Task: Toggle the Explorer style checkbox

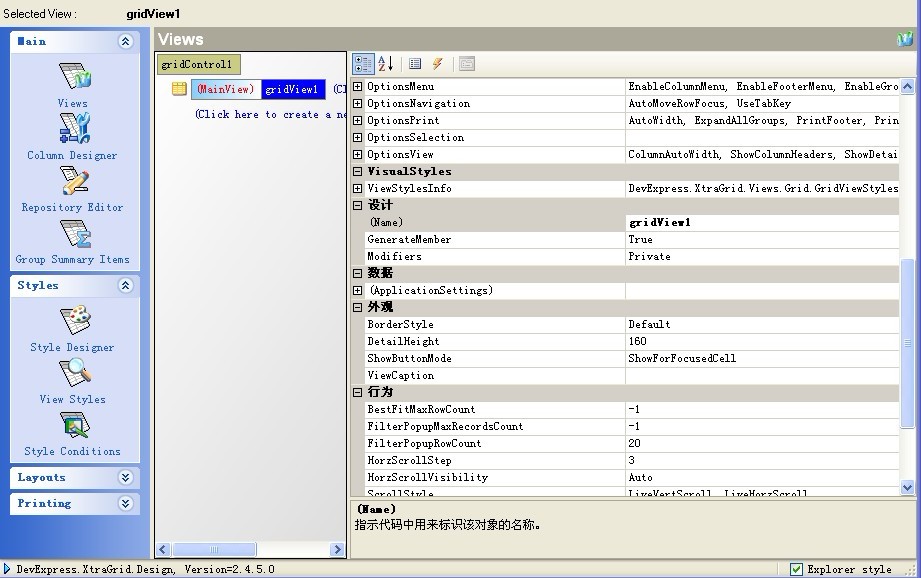Action: (x=796, y=569)
